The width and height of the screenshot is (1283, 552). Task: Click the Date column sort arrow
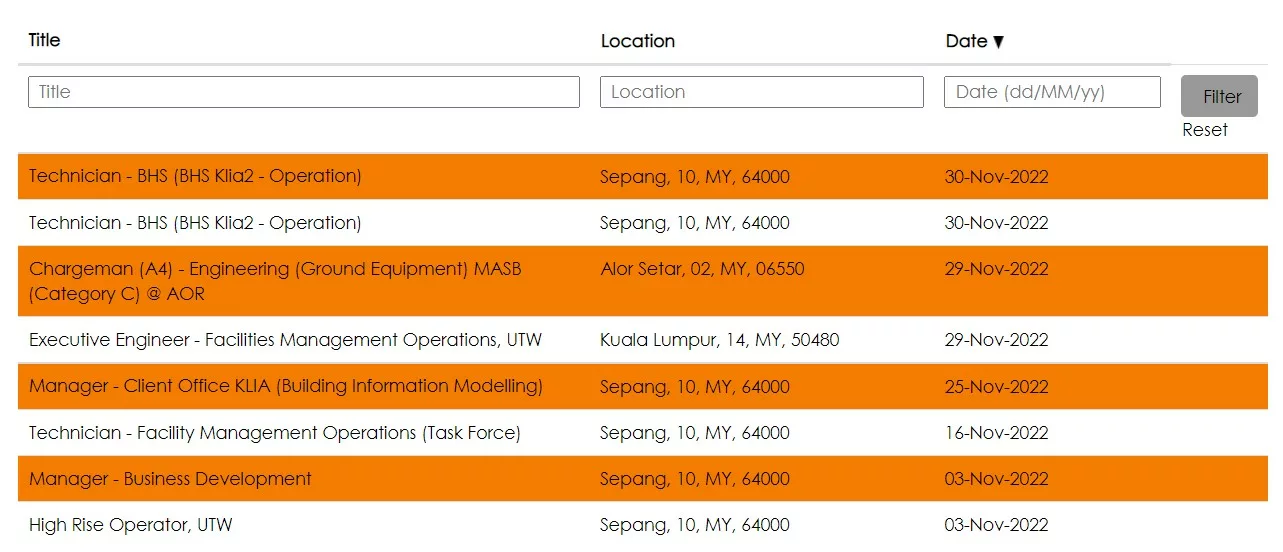[997, 42]
